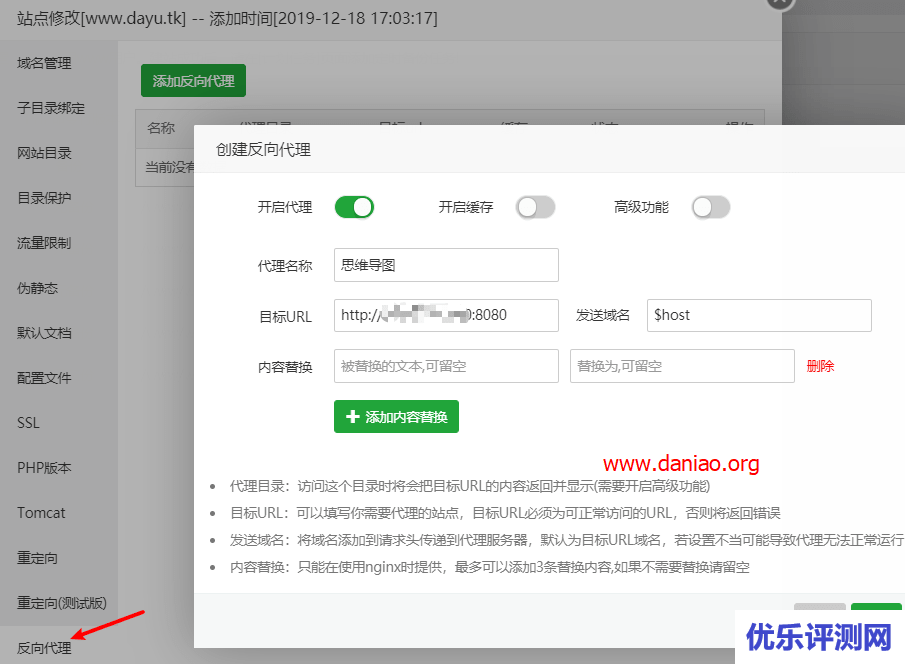
Task: Click the green 添加反向代理 button
Action: tap(193, 80)
